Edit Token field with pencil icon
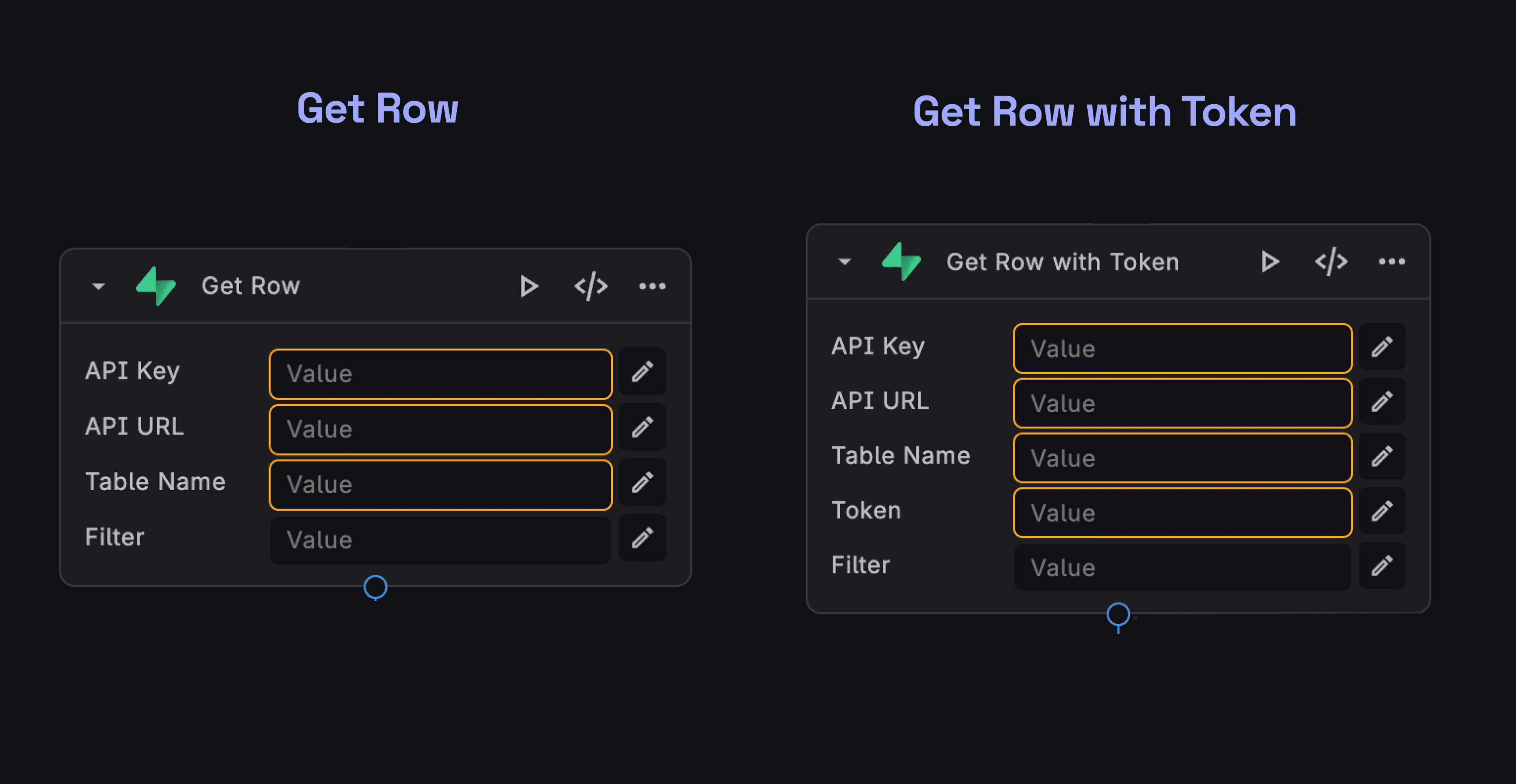Screen dimensions: 1516x784 (1382, 511)
